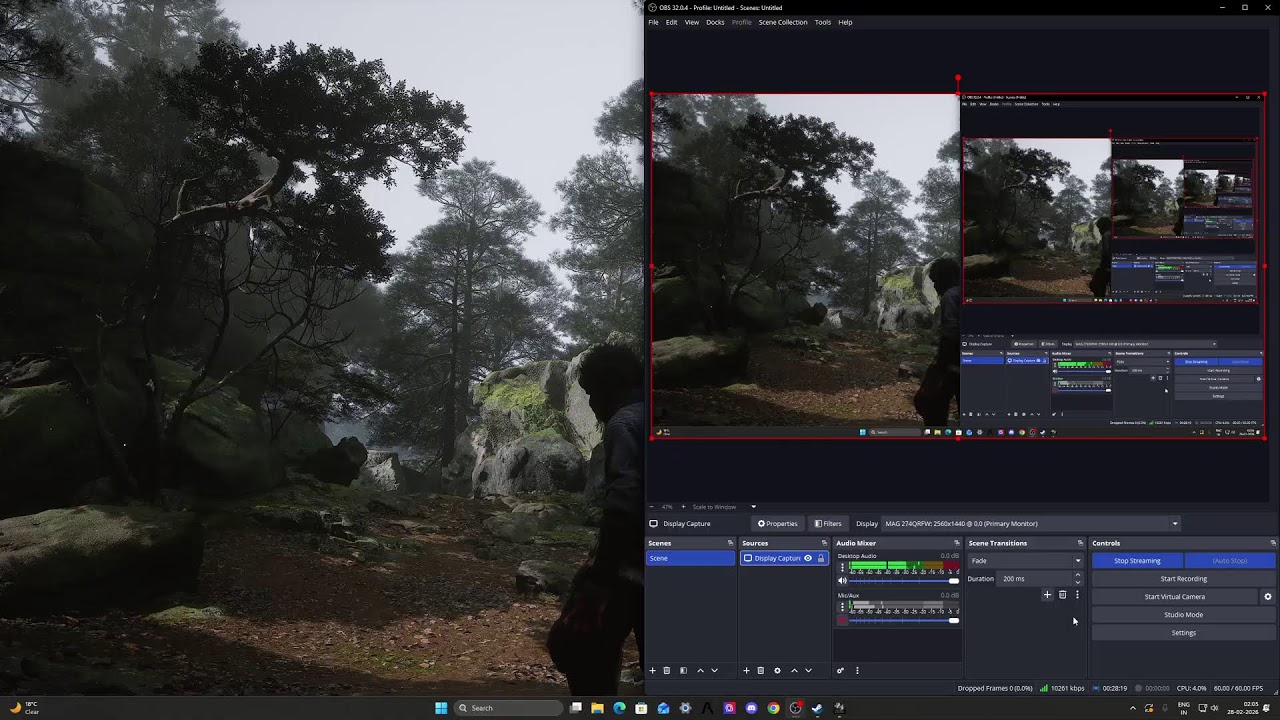Open the Edit menu

click(671, 22)
